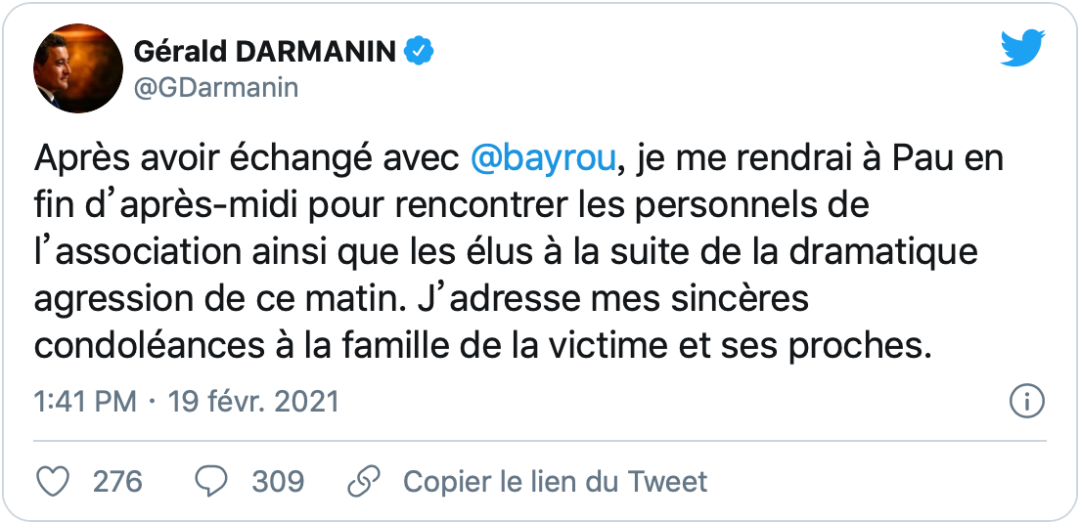The height and width of the screenshot is (522, 1080).
Task: Open the @GDarmanin handle link
Action: [215, 88]
